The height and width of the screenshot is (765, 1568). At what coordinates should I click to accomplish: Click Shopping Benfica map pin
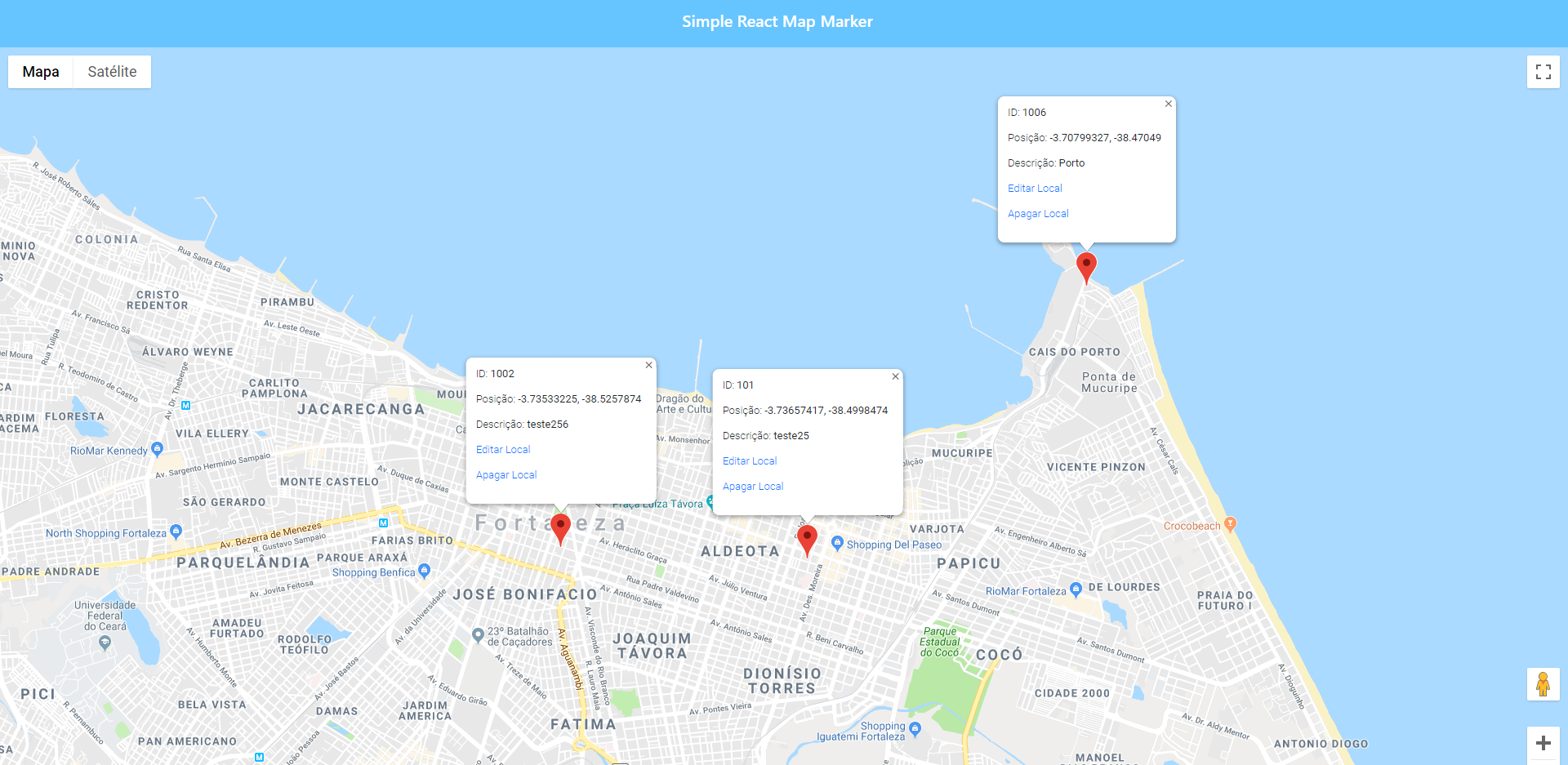click(x=424, y=571)
